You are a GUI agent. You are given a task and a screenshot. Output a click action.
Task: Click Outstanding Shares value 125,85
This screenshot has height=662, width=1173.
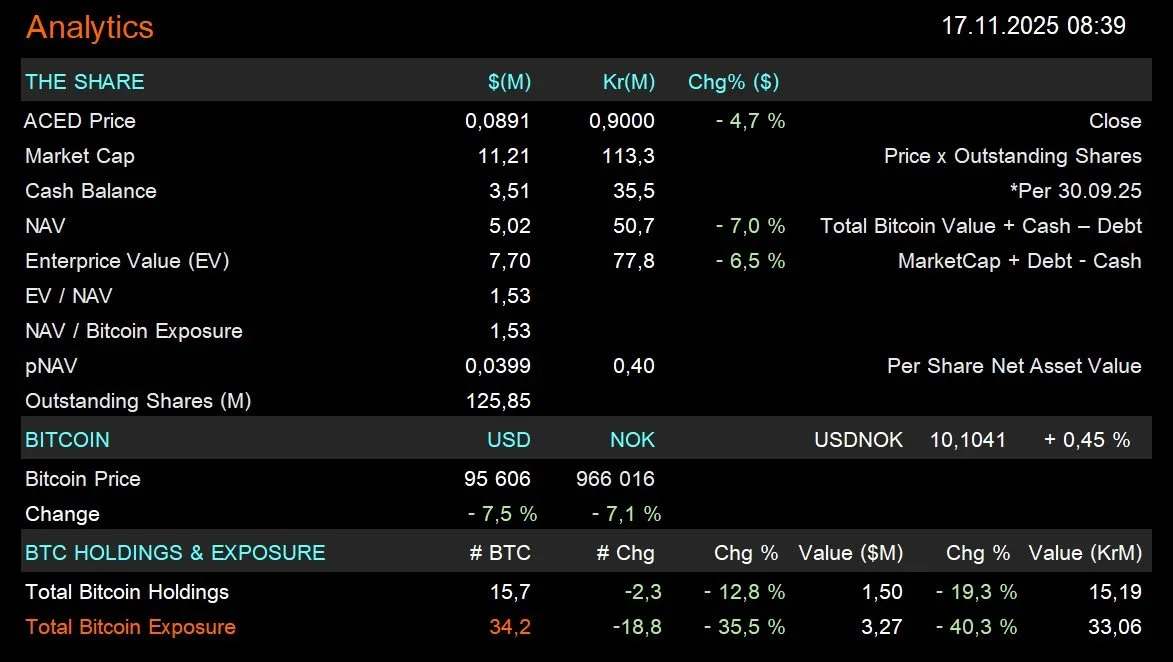coord(498,401)
